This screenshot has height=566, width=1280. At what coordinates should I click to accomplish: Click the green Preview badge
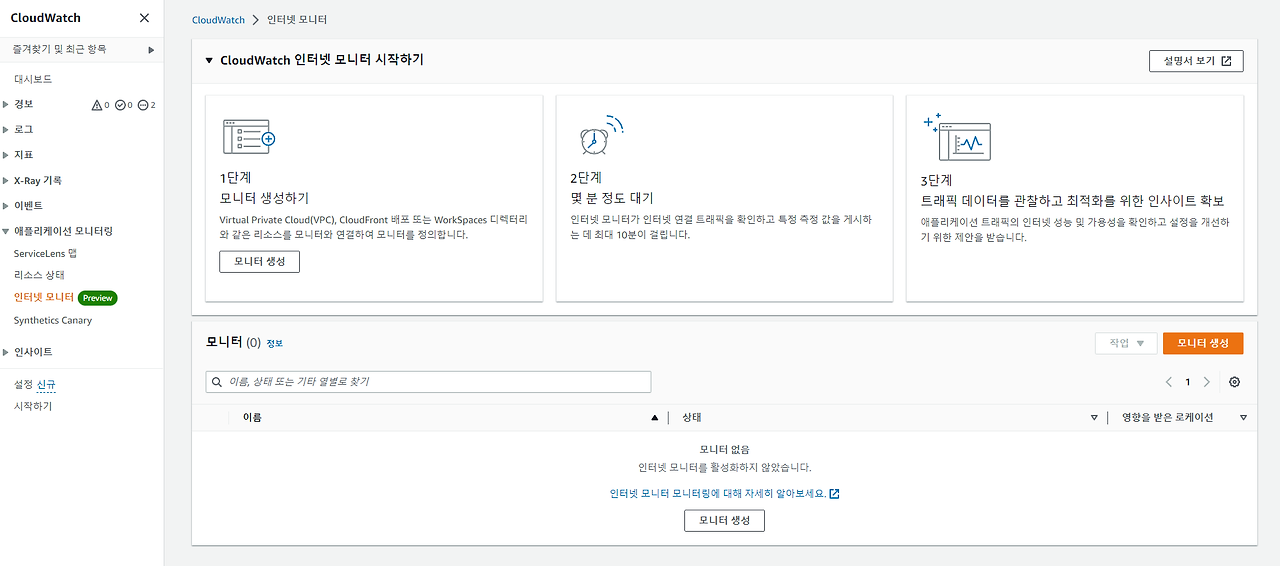[98, 298]
